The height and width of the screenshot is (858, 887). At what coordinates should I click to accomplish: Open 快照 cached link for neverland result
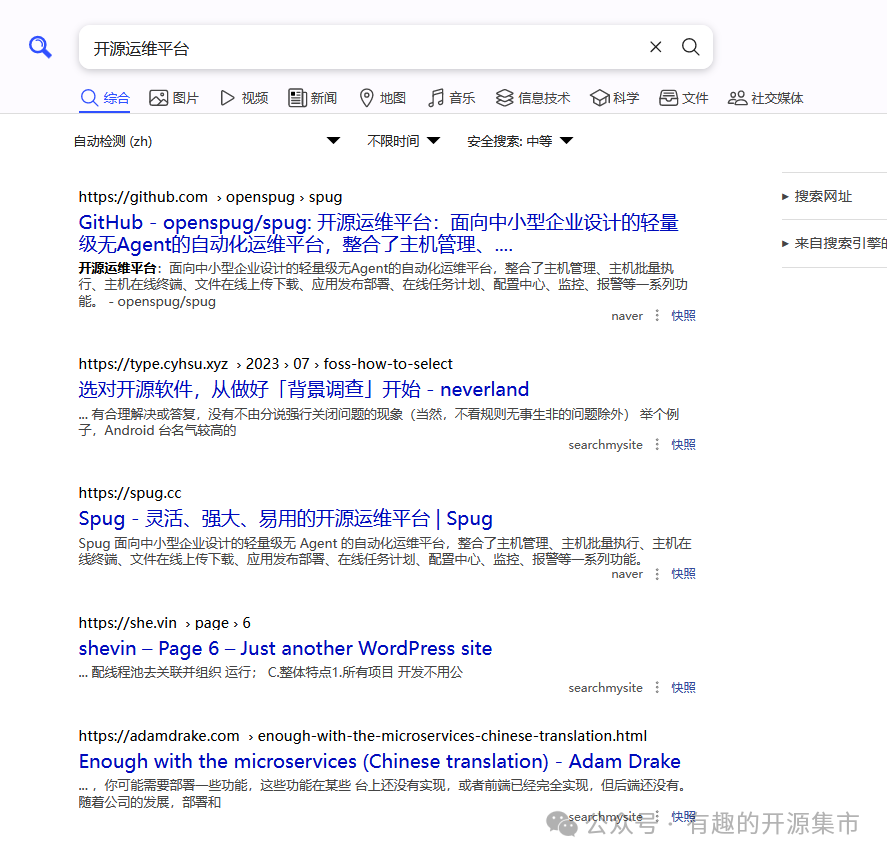click(683, 445)
